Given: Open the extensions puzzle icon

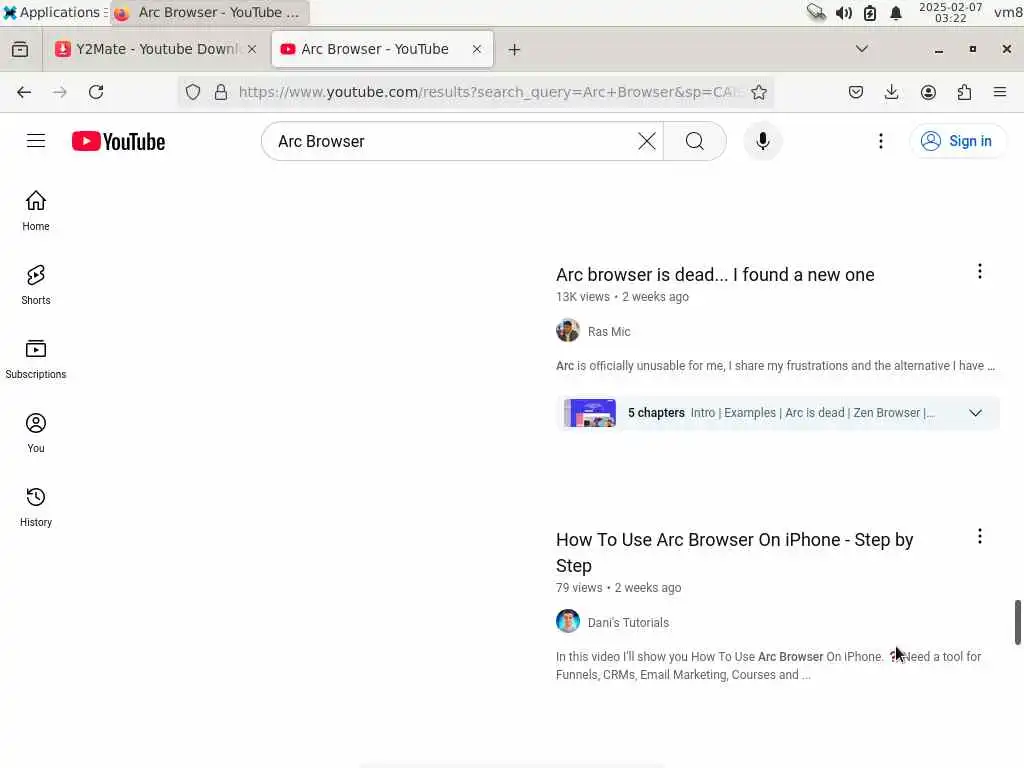Looking at the screenshot, I should click(965, 92).
